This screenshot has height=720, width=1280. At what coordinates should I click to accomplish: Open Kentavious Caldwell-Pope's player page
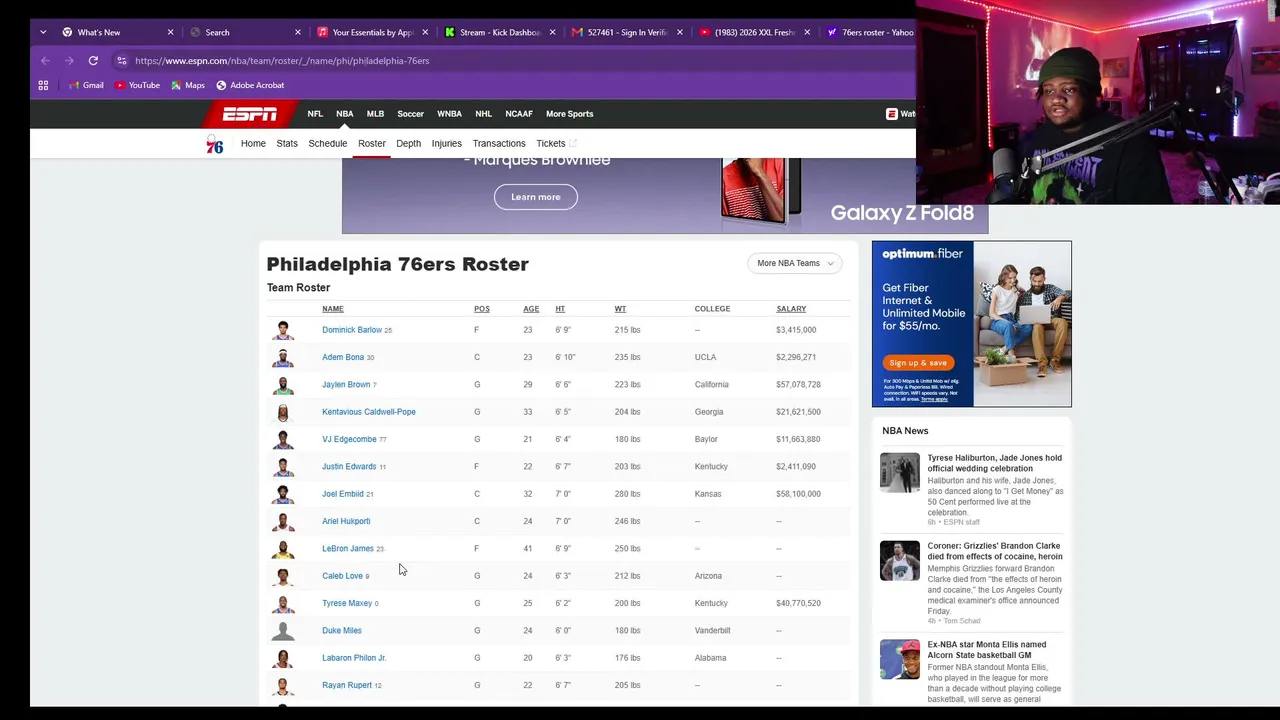tap(369, 412)
